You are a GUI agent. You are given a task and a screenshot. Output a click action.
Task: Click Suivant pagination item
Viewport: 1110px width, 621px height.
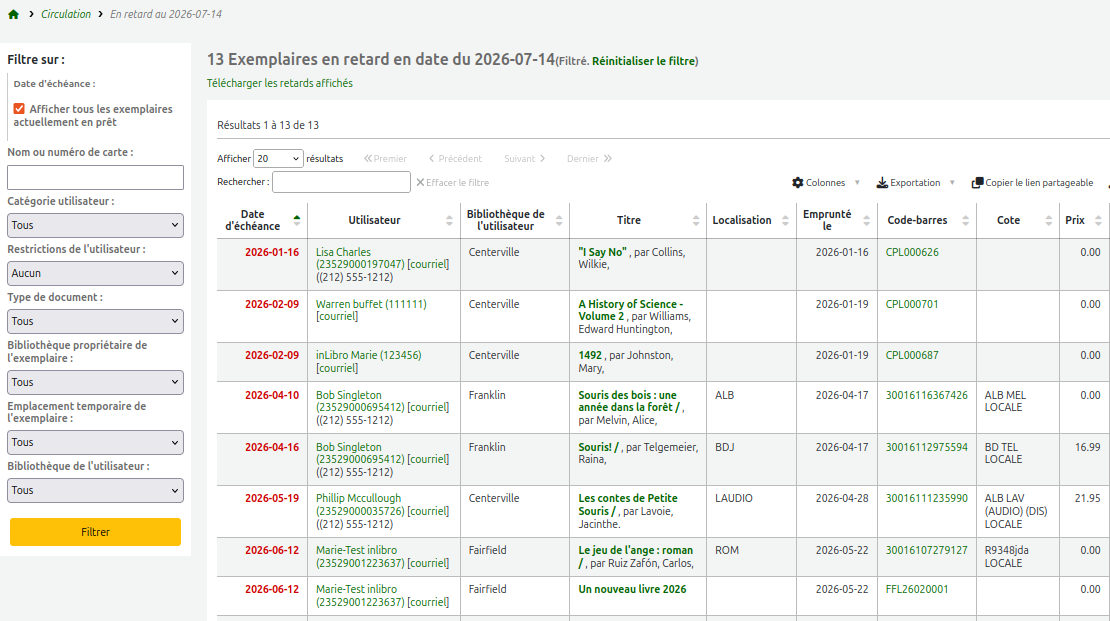pyautogui.click(x=525, y=159)
